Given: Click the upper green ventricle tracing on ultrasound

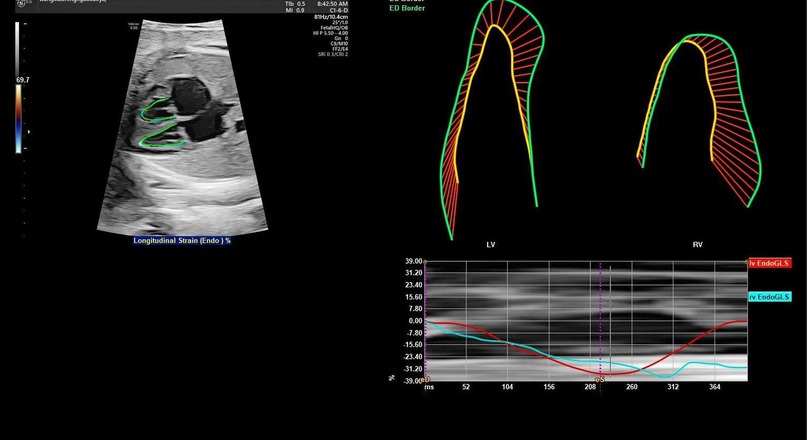Looking at the screenshot, I should pyautogui.click(x=156, y=110).
